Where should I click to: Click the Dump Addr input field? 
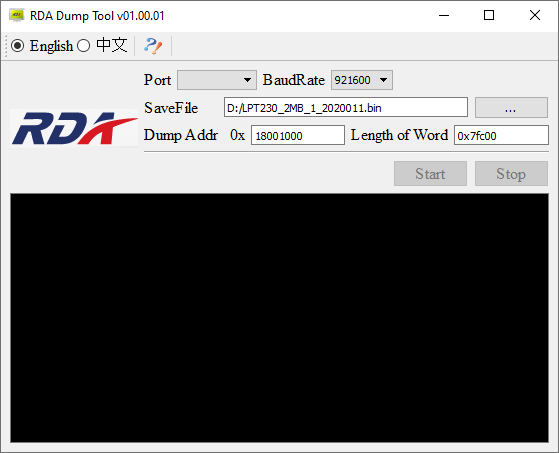coord(298,135)
